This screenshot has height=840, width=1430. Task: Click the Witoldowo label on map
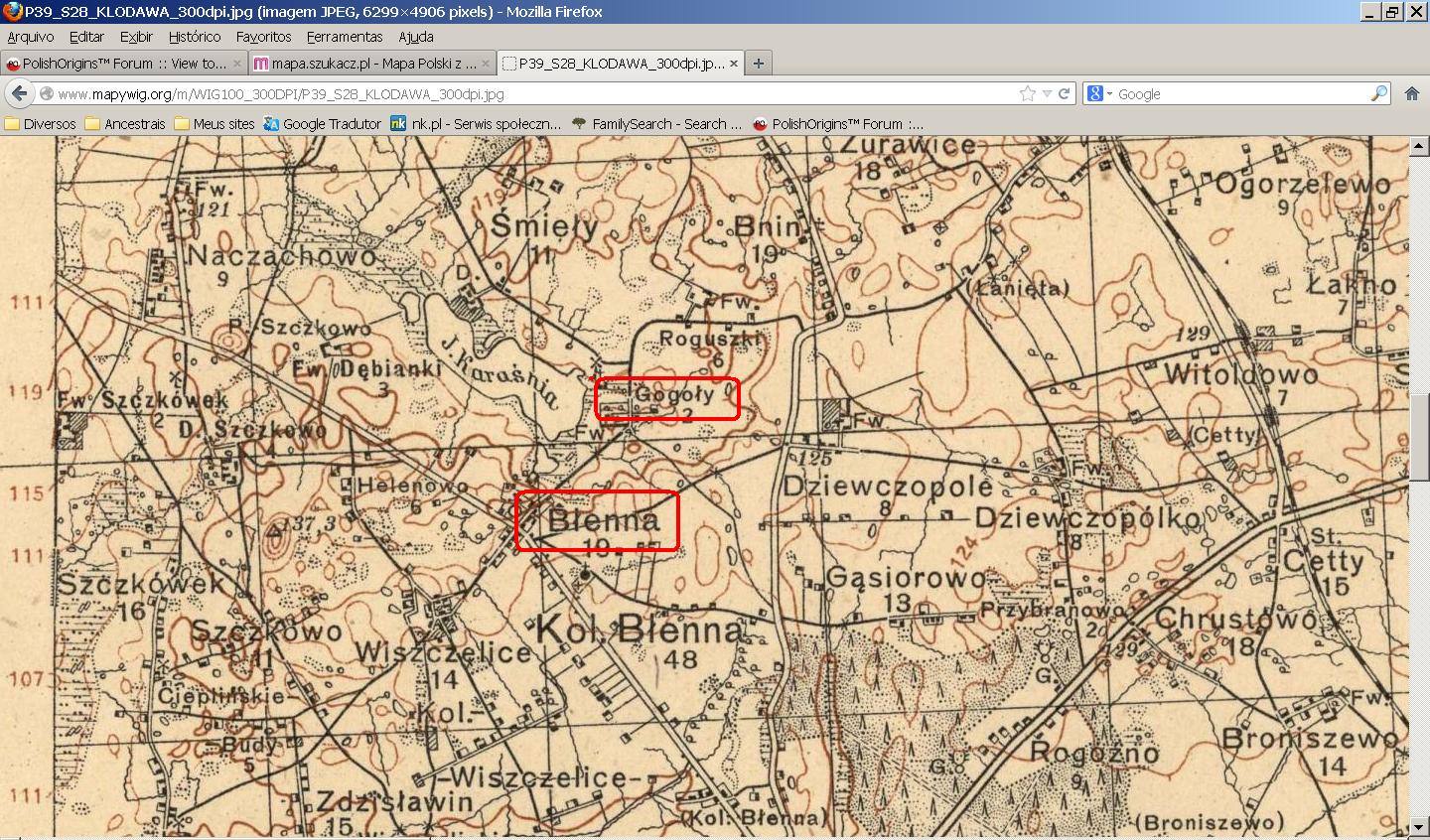[x=1241, y=374]
